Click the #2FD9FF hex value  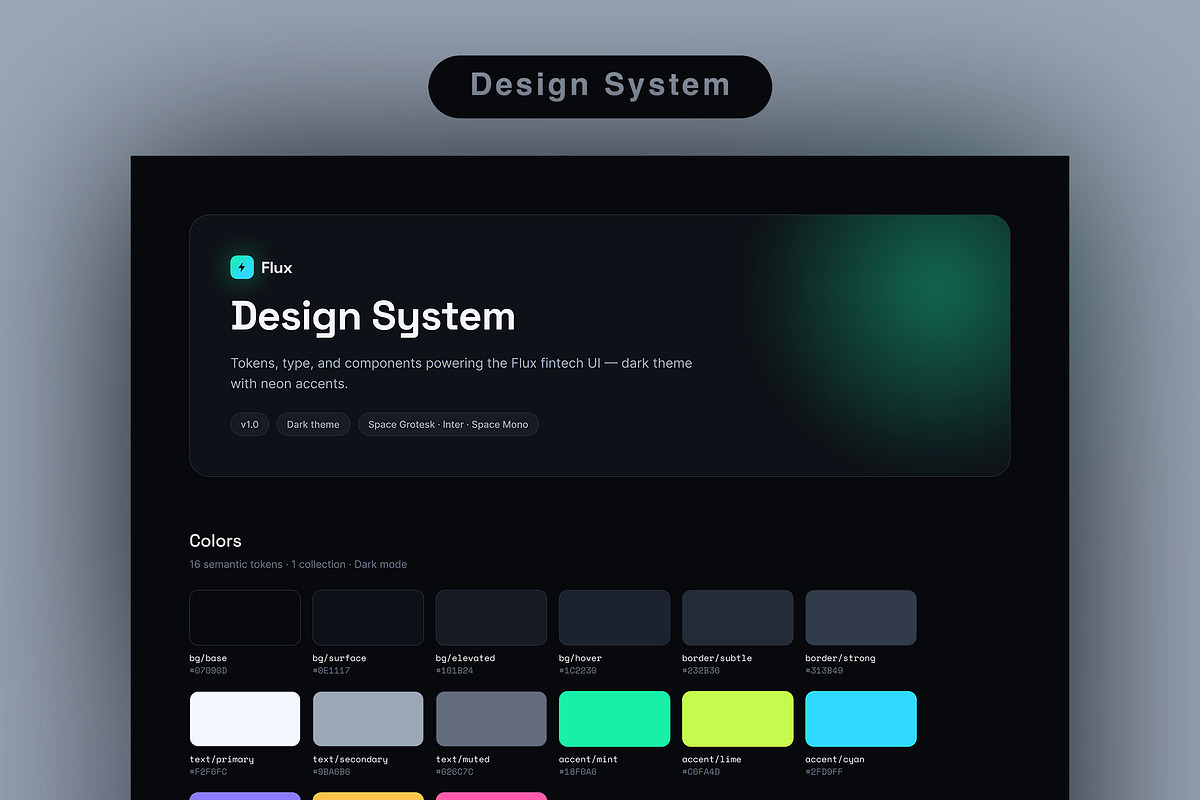[824, 772]
